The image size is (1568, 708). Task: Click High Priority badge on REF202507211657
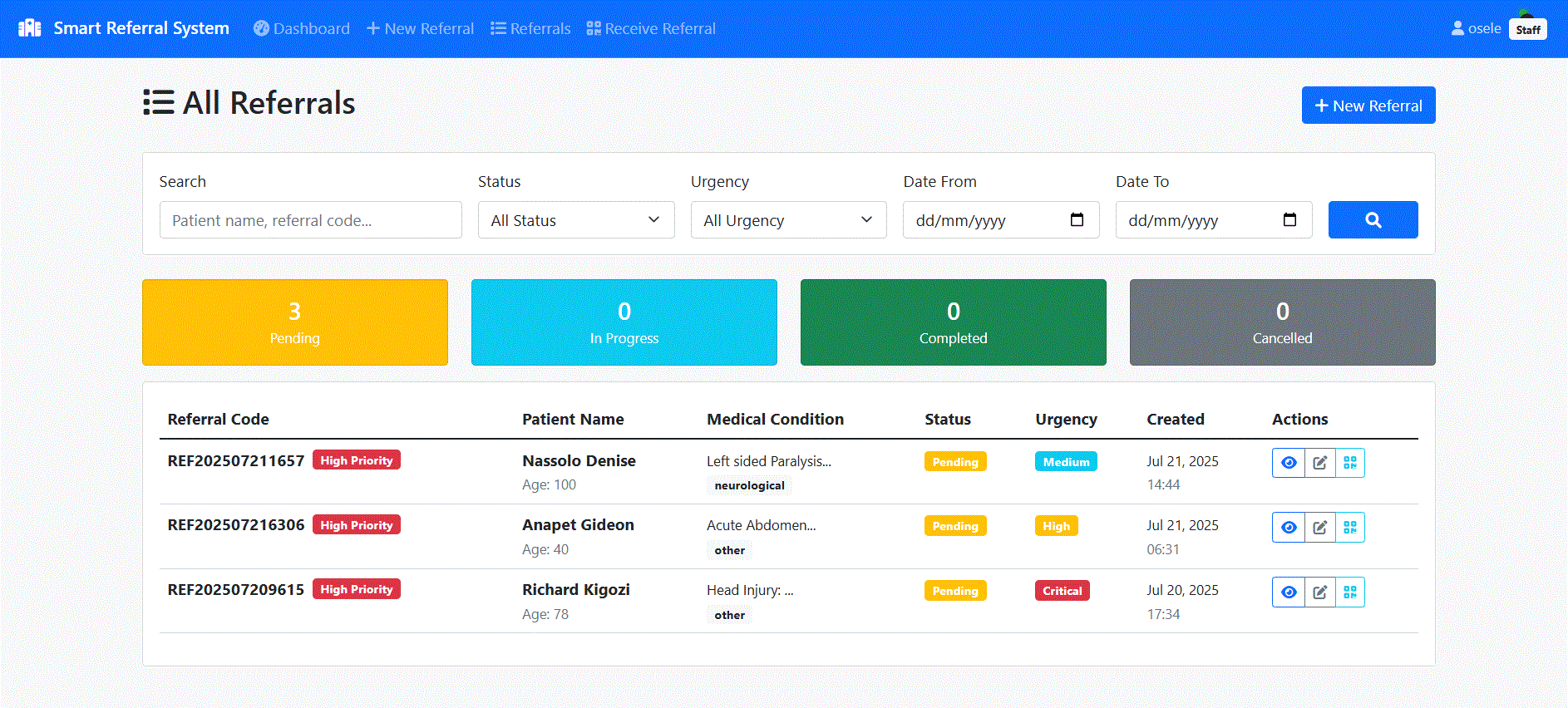[x=357, y=460]
